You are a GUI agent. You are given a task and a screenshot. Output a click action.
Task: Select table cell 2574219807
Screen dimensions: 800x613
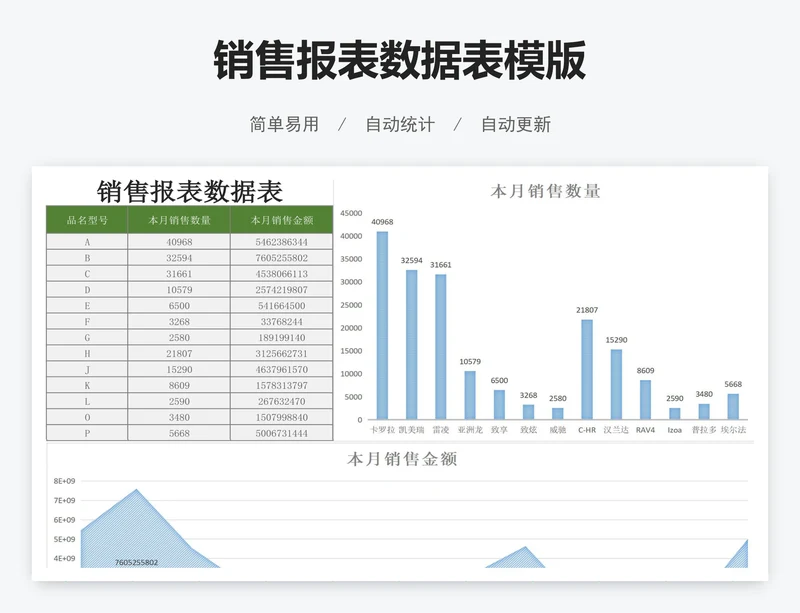pyautogui.click(x=282, y=289)
